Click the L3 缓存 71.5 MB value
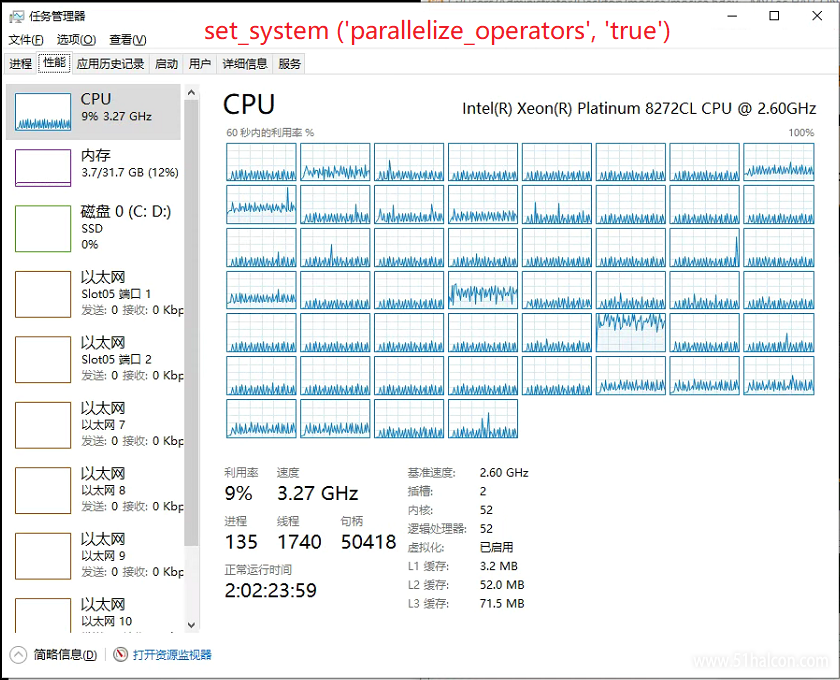 point(502,603)
